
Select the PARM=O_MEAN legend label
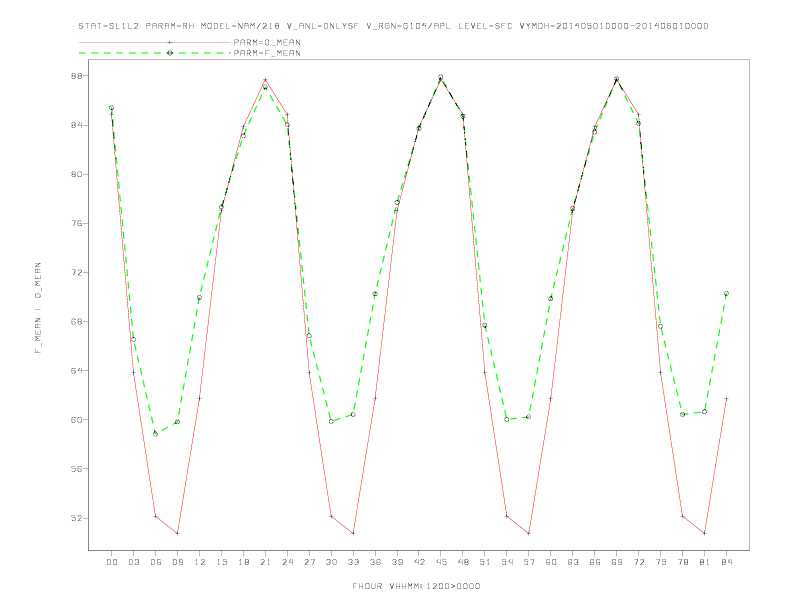pyautogui.click(x=267, y=42)
